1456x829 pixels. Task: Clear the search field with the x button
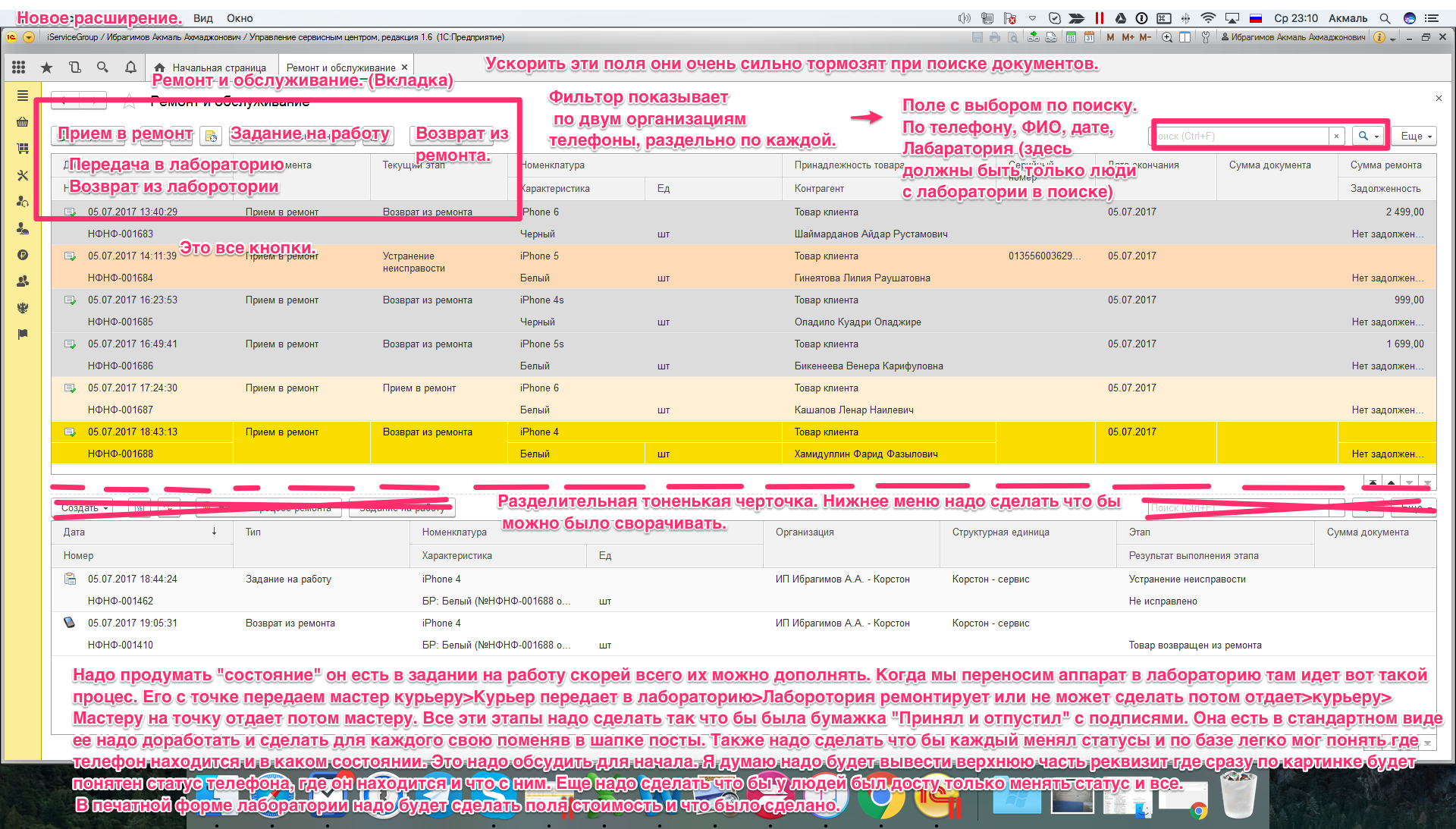click(1336, 136)
